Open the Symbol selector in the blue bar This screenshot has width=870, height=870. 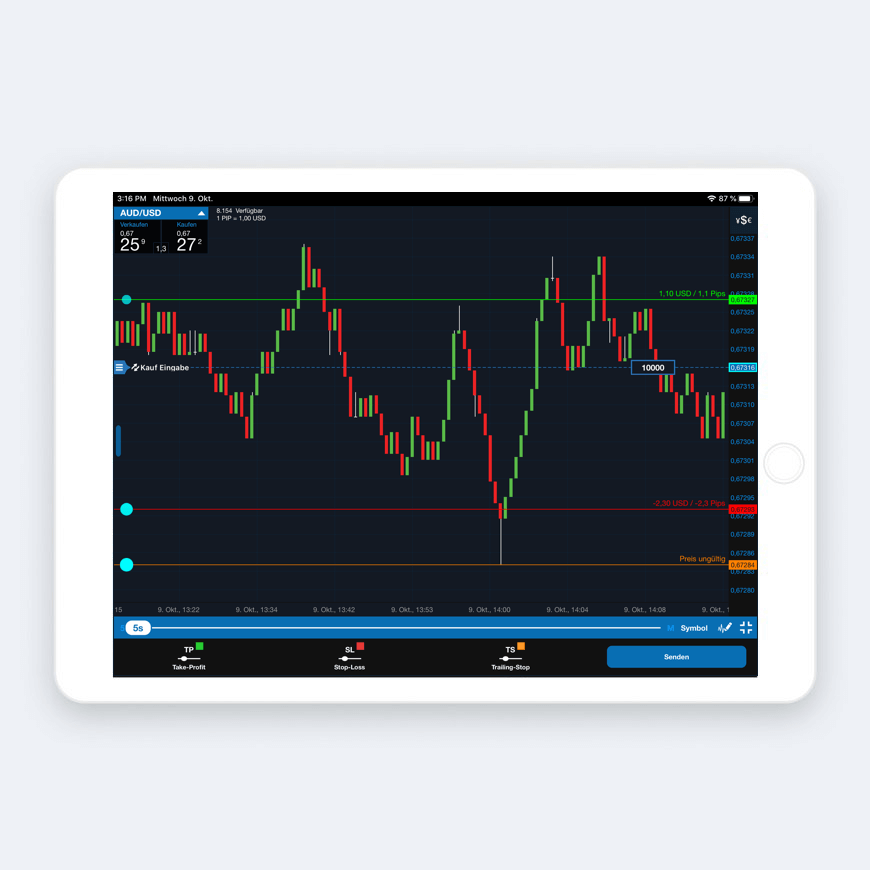point(694,628)
